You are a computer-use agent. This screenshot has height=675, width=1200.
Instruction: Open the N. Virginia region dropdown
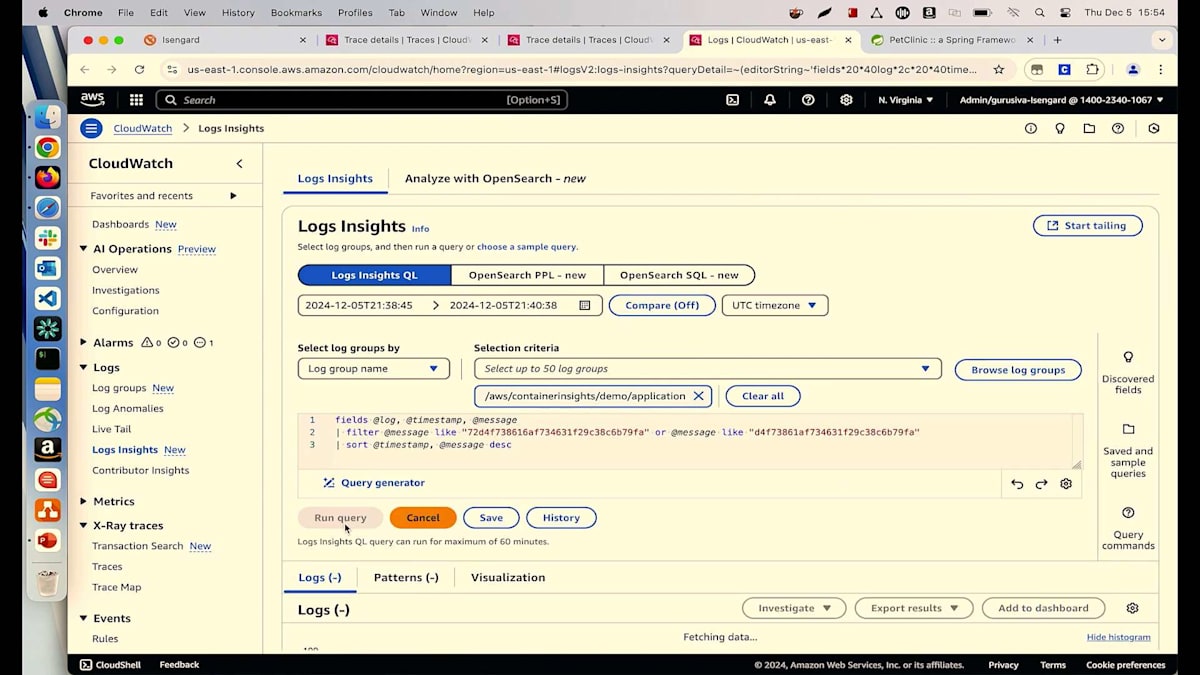906,100
